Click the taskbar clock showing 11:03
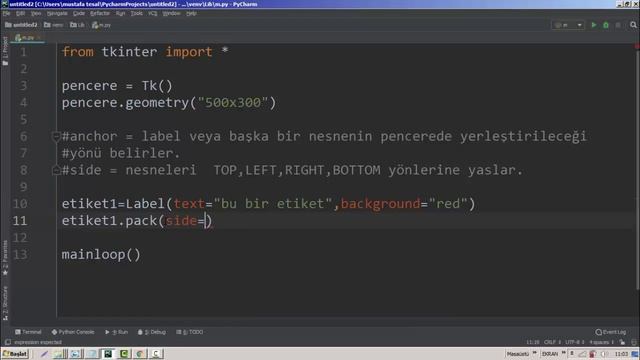 621,353
